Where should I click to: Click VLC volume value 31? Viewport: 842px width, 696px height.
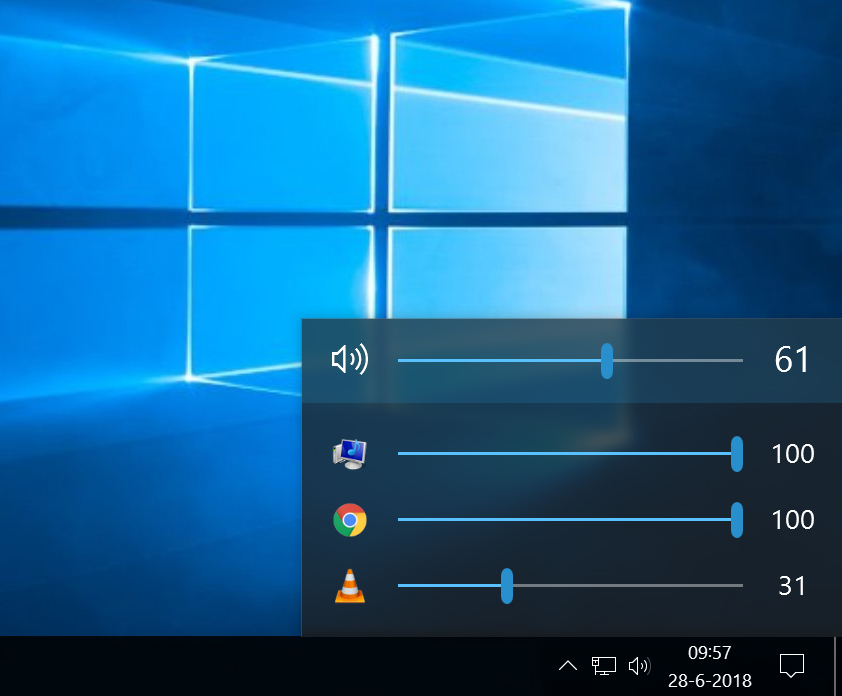pyautogui.click(x=792, y=586)
